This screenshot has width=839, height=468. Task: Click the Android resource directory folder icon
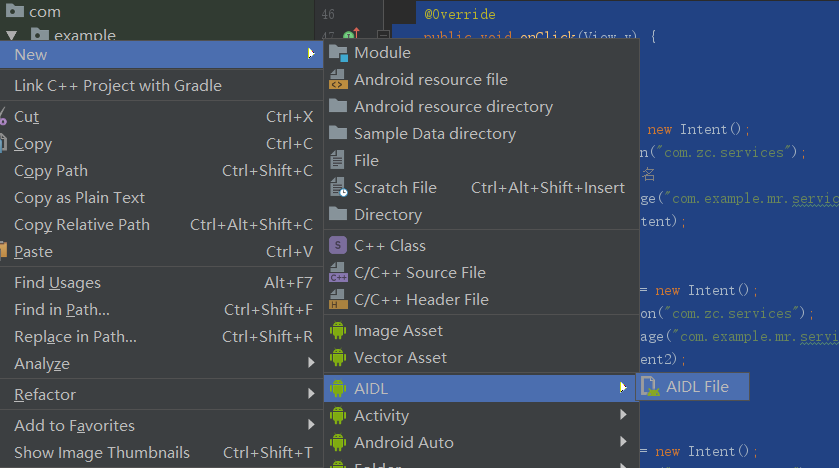(x=338, y=105)
